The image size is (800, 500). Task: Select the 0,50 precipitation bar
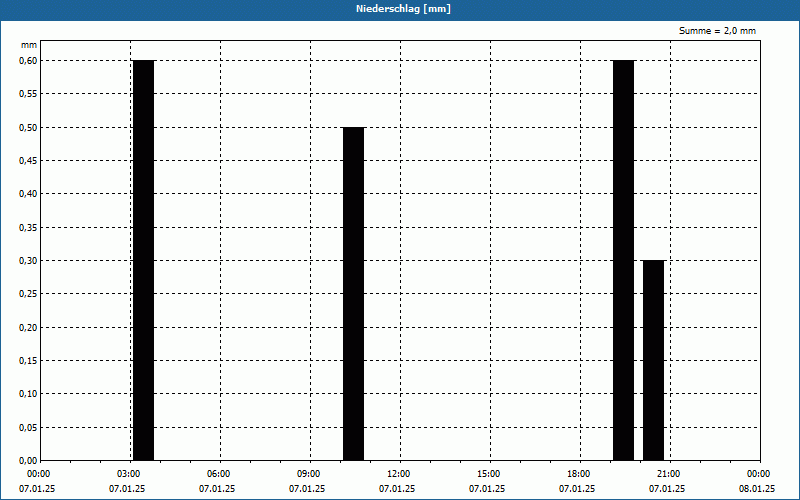(x=354, y=294)
